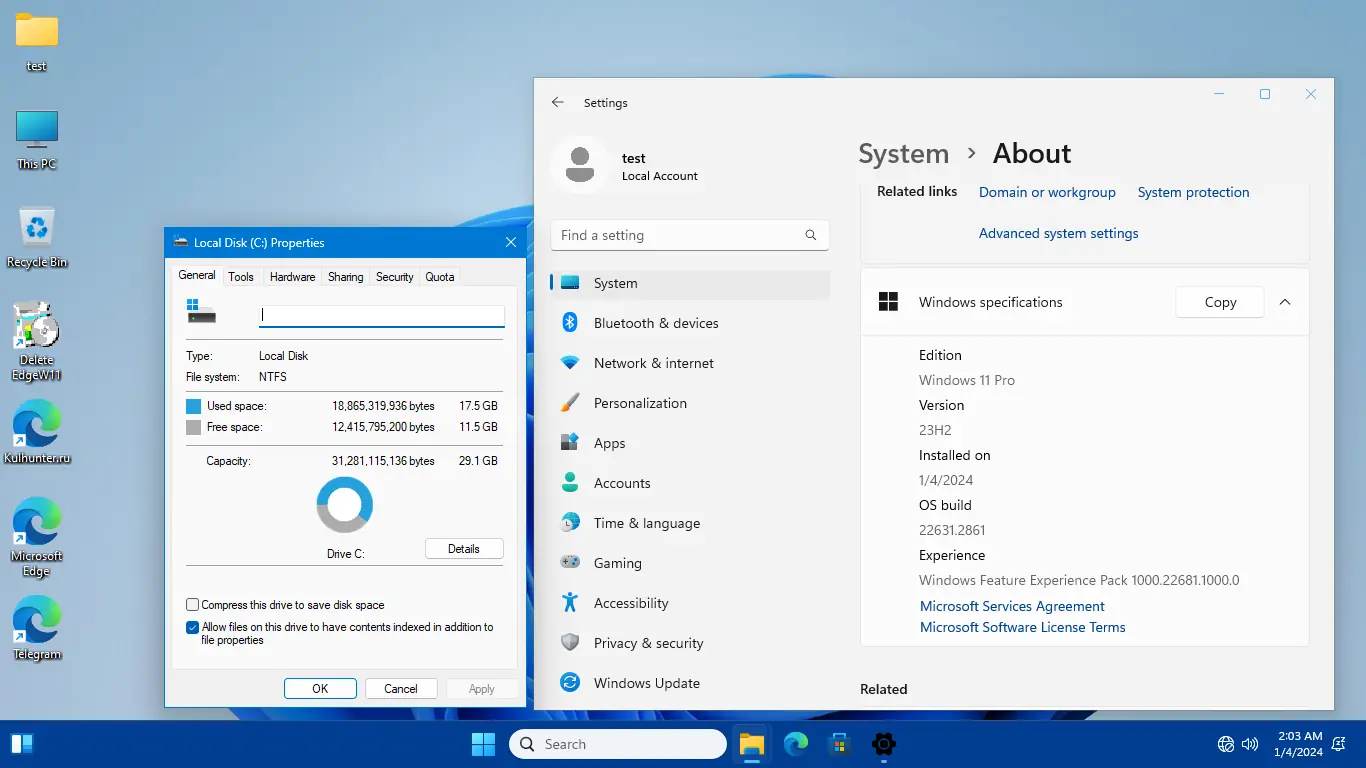
Task: Switch to the Quota tab
Action: coord(440,277)
